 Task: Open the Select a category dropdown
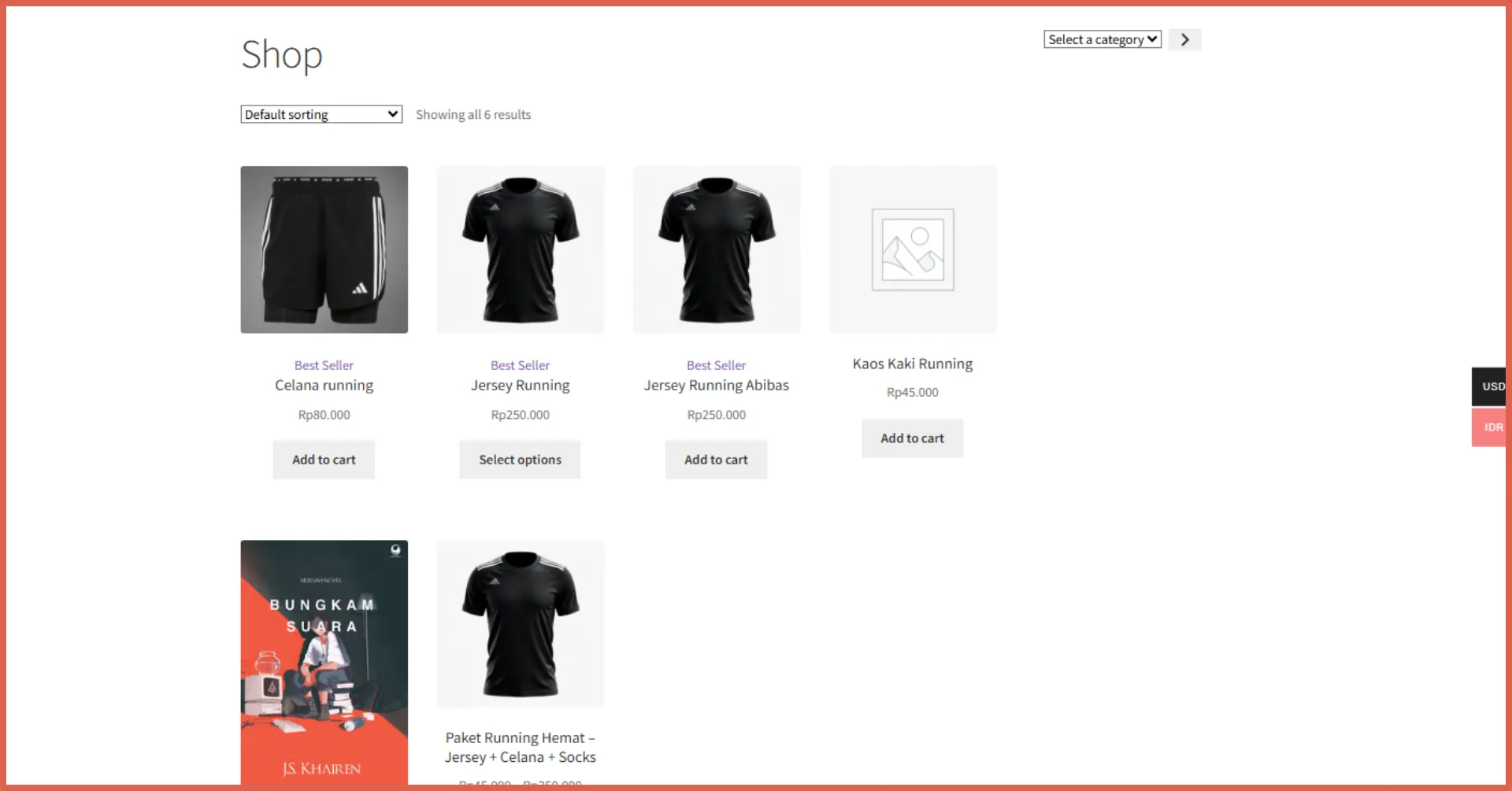[x=1102, y=39]
